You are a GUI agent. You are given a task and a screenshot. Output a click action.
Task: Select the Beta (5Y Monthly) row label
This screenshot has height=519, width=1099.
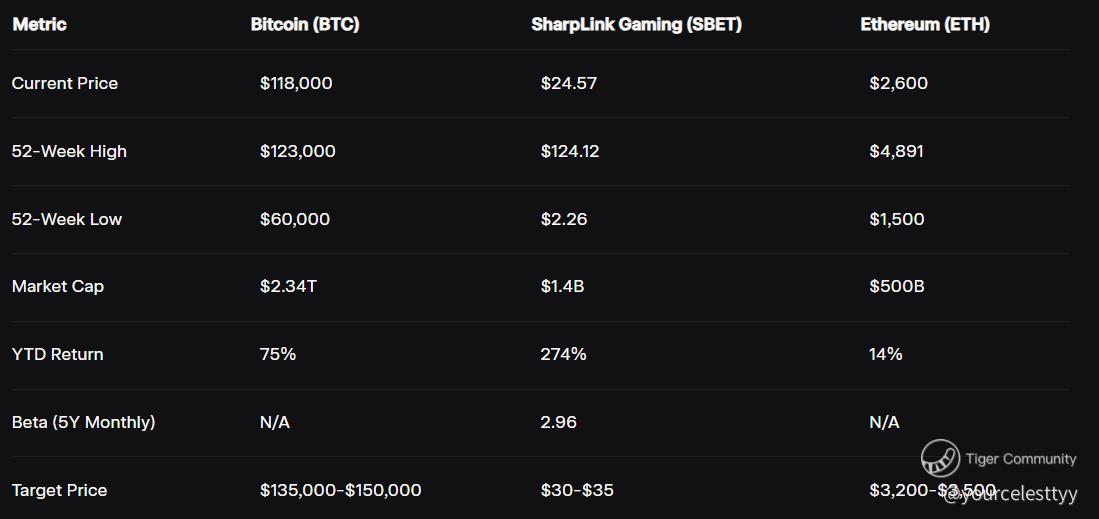[x=83, y=422]
